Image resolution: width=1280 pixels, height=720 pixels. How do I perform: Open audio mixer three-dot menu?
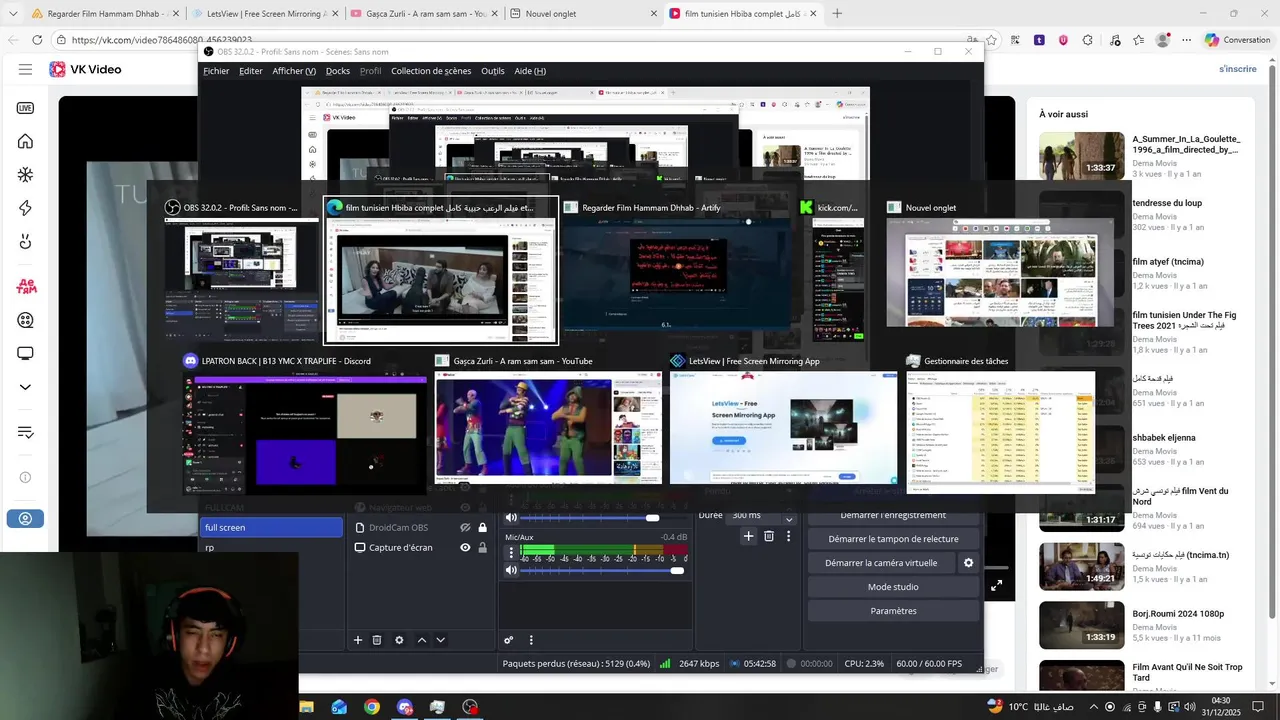[x=531, y=640]
